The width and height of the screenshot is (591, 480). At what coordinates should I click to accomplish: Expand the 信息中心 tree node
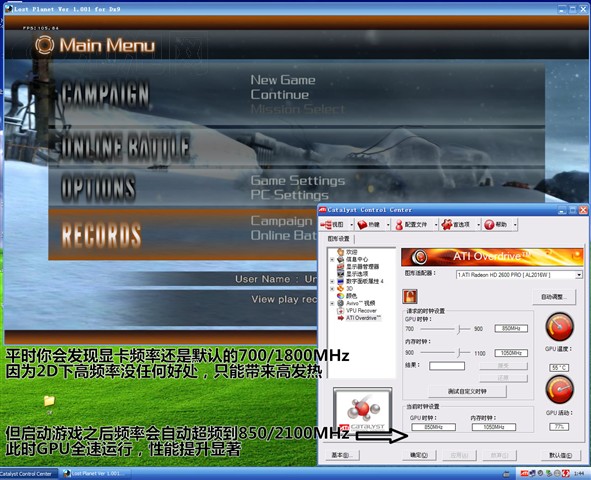pyautogui.click(x=332, y=260)
